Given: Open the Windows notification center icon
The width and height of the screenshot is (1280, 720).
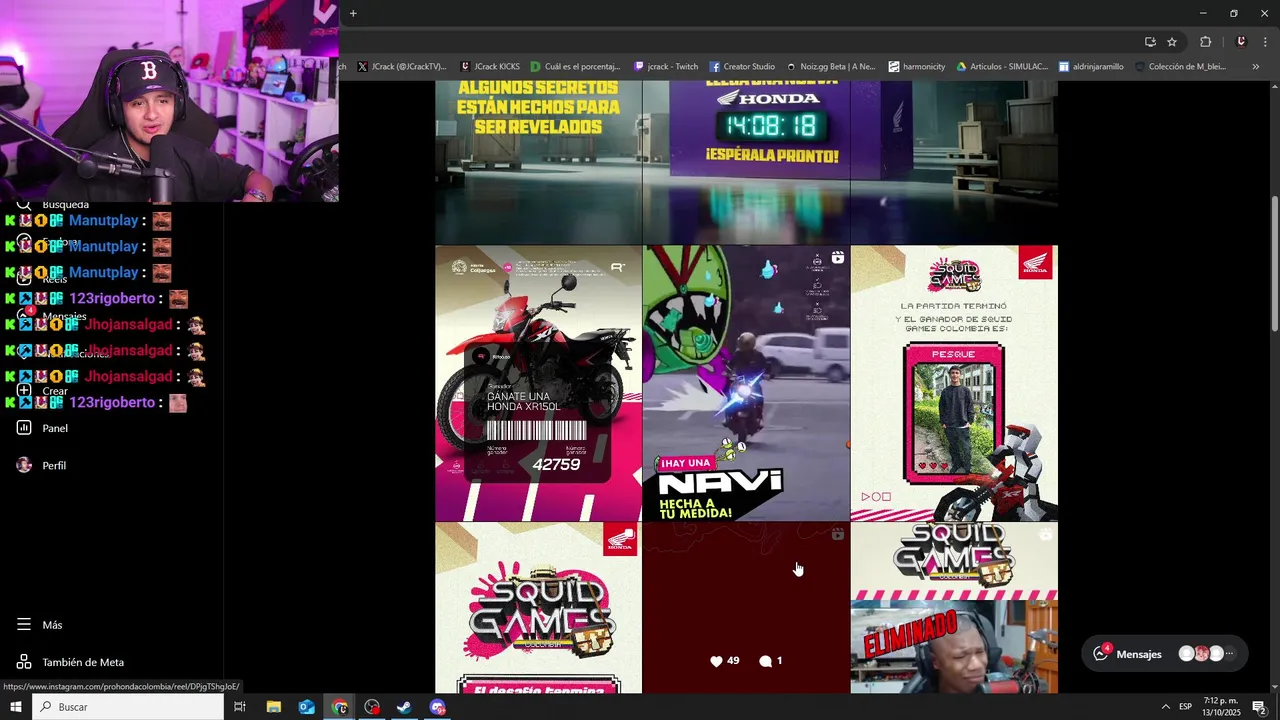Looking at the screenshot, I should 1260,707.
